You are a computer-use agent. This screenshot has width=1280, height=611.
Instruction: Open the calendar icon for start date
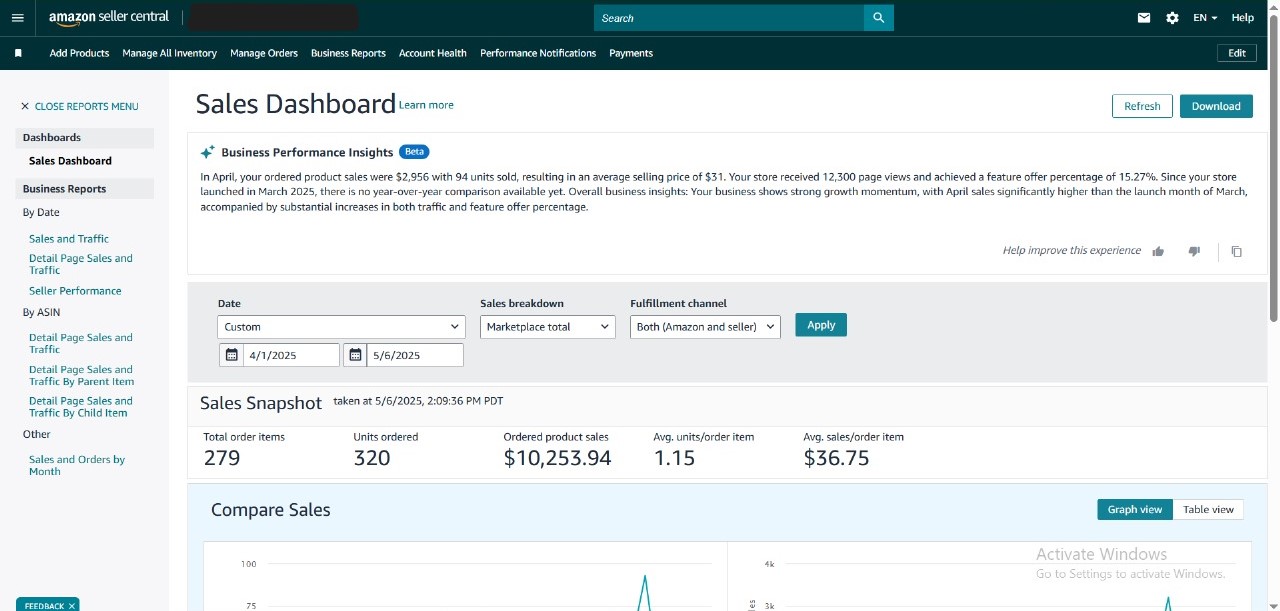(x=232, y=355)
